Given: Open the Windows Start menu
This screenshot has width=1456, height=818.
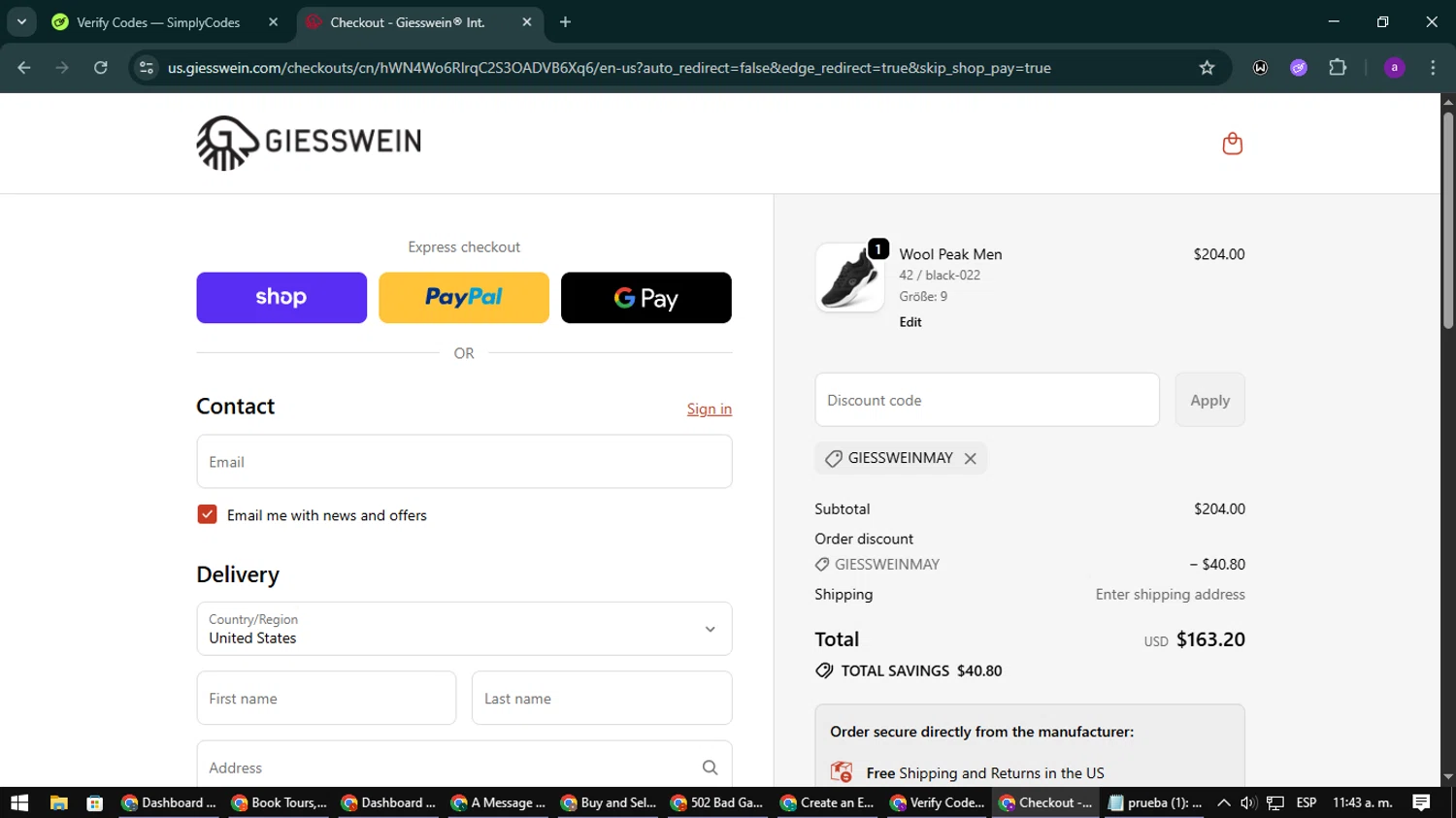Looking at the screenshot, I should 19,802.
